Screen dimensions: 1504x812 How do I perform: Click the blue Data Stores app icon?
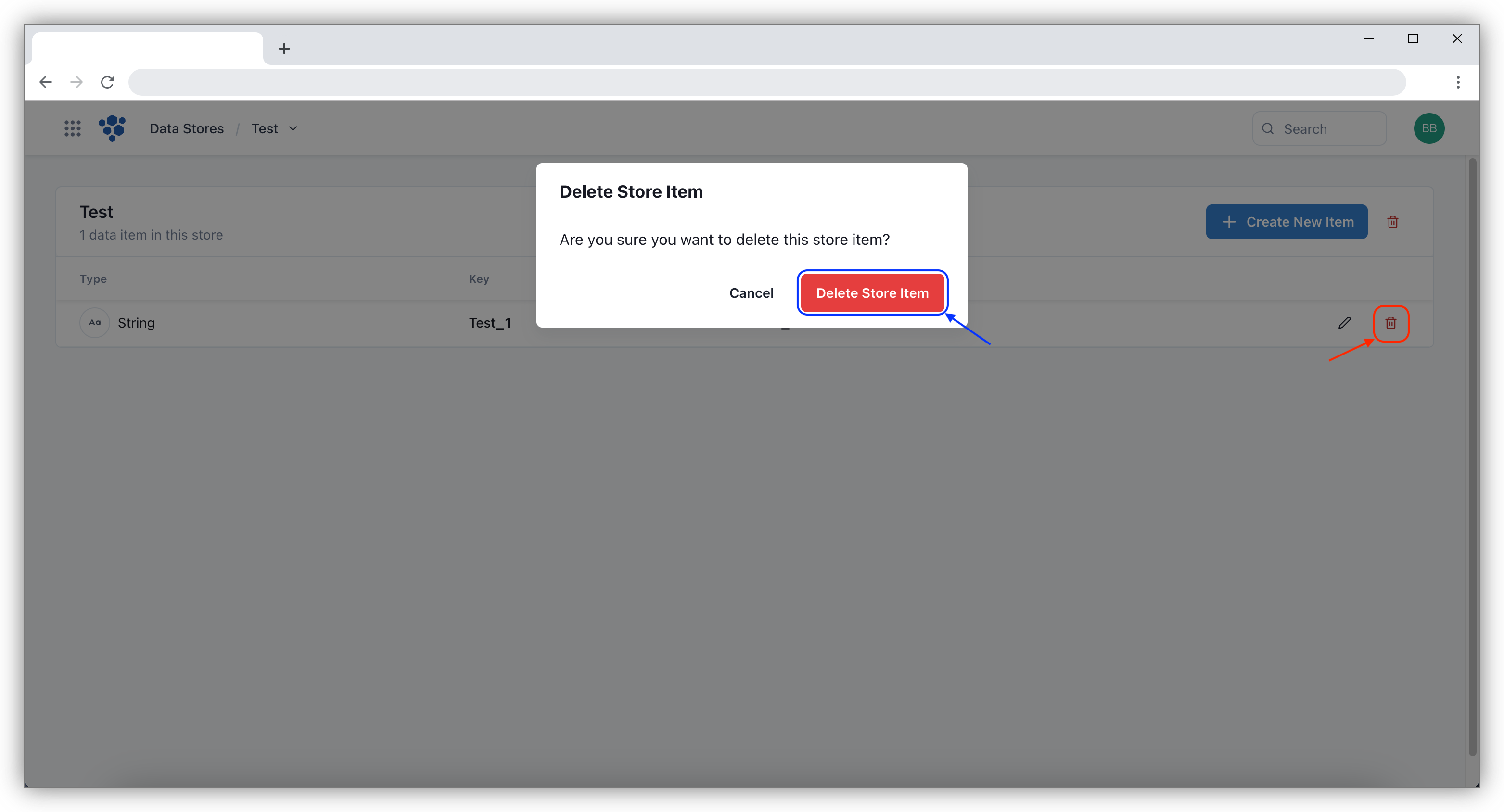tap(112, 128)
